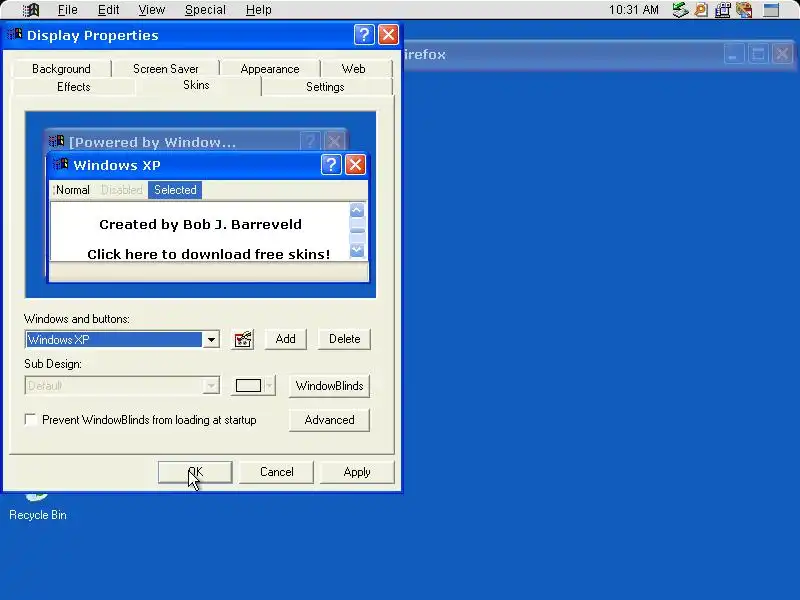
Task: Click the Firefox window title bar
Action: point(561,54)
